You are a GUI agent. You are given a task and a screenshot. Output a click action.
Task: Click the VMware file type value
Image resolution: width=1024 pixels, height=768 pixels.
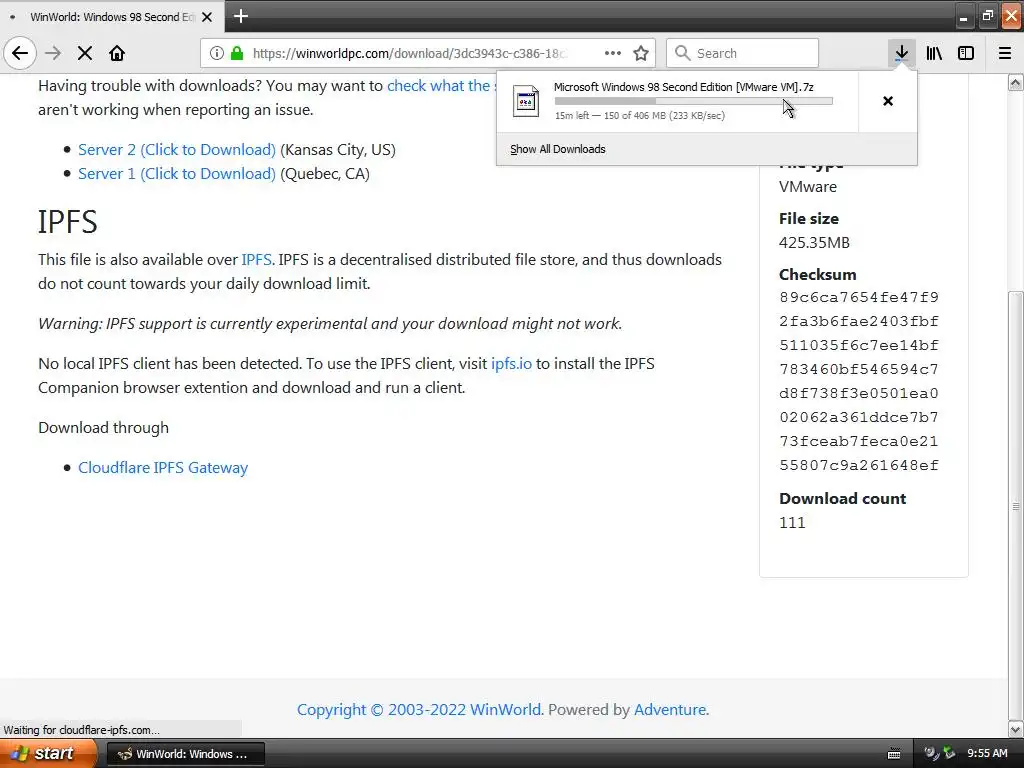(x=808, y=187)
